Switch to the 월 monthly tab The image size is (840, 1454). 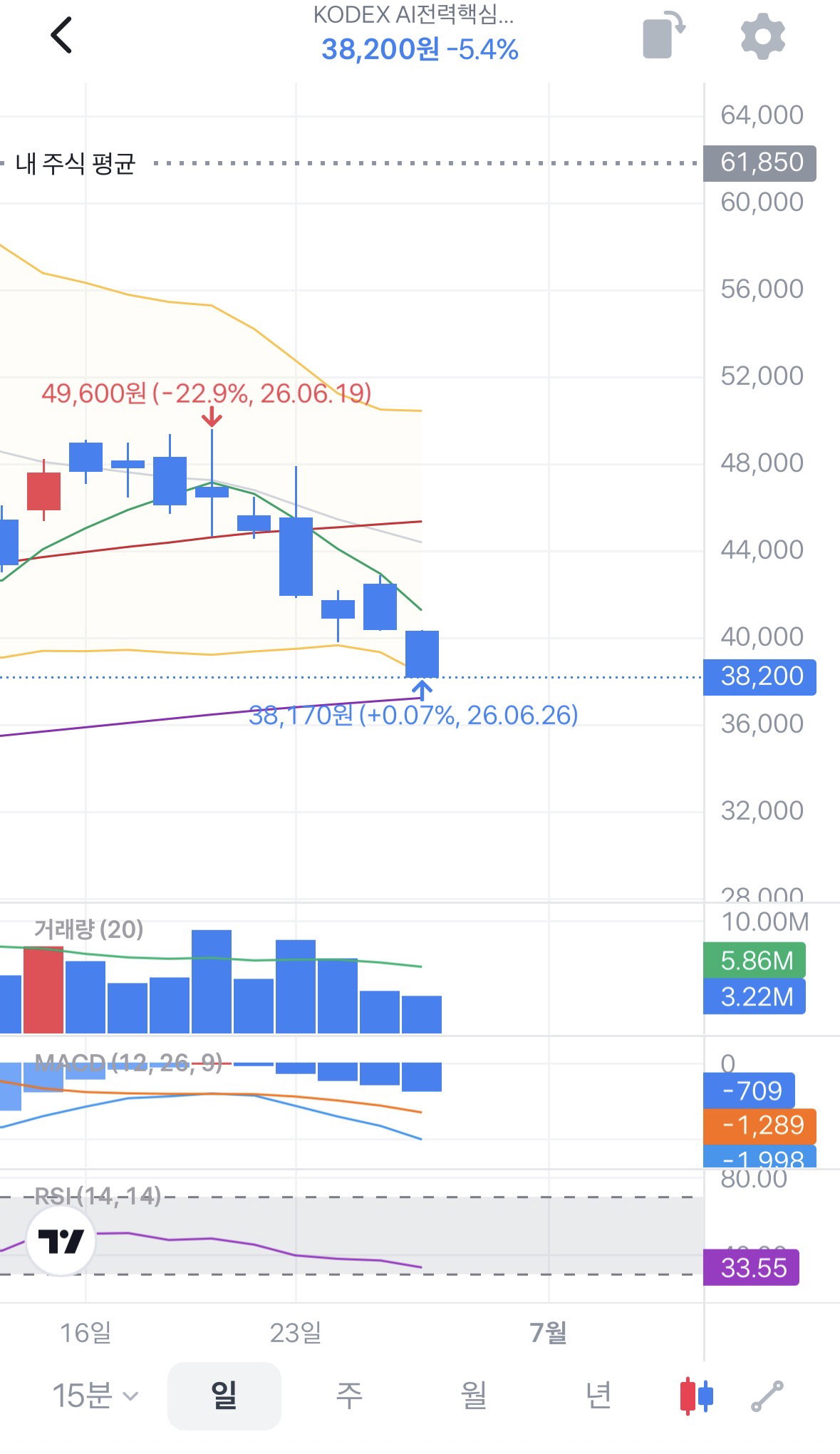[x=474, y=1396]
